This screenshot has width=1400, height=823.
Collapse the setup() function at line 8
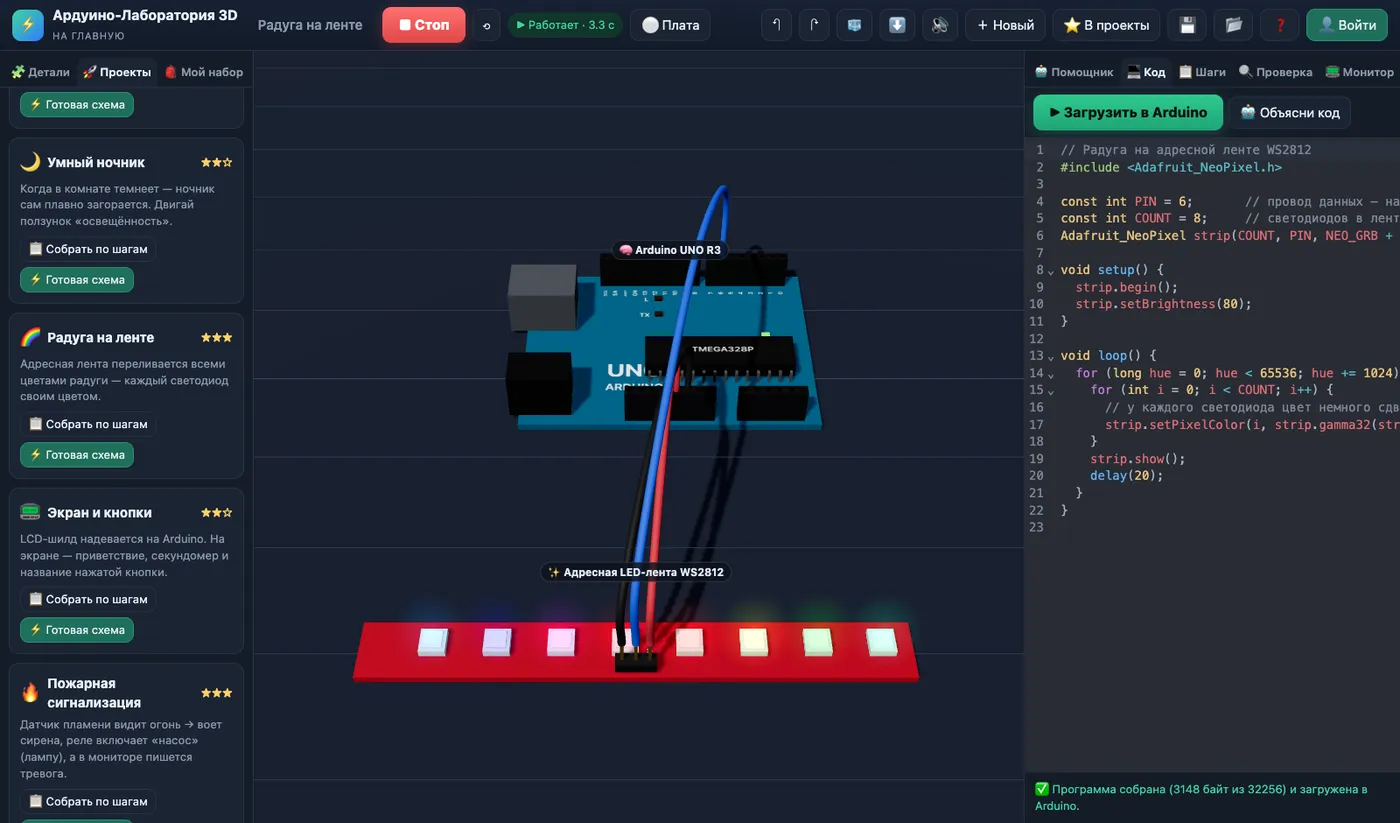click(1050, 271)
